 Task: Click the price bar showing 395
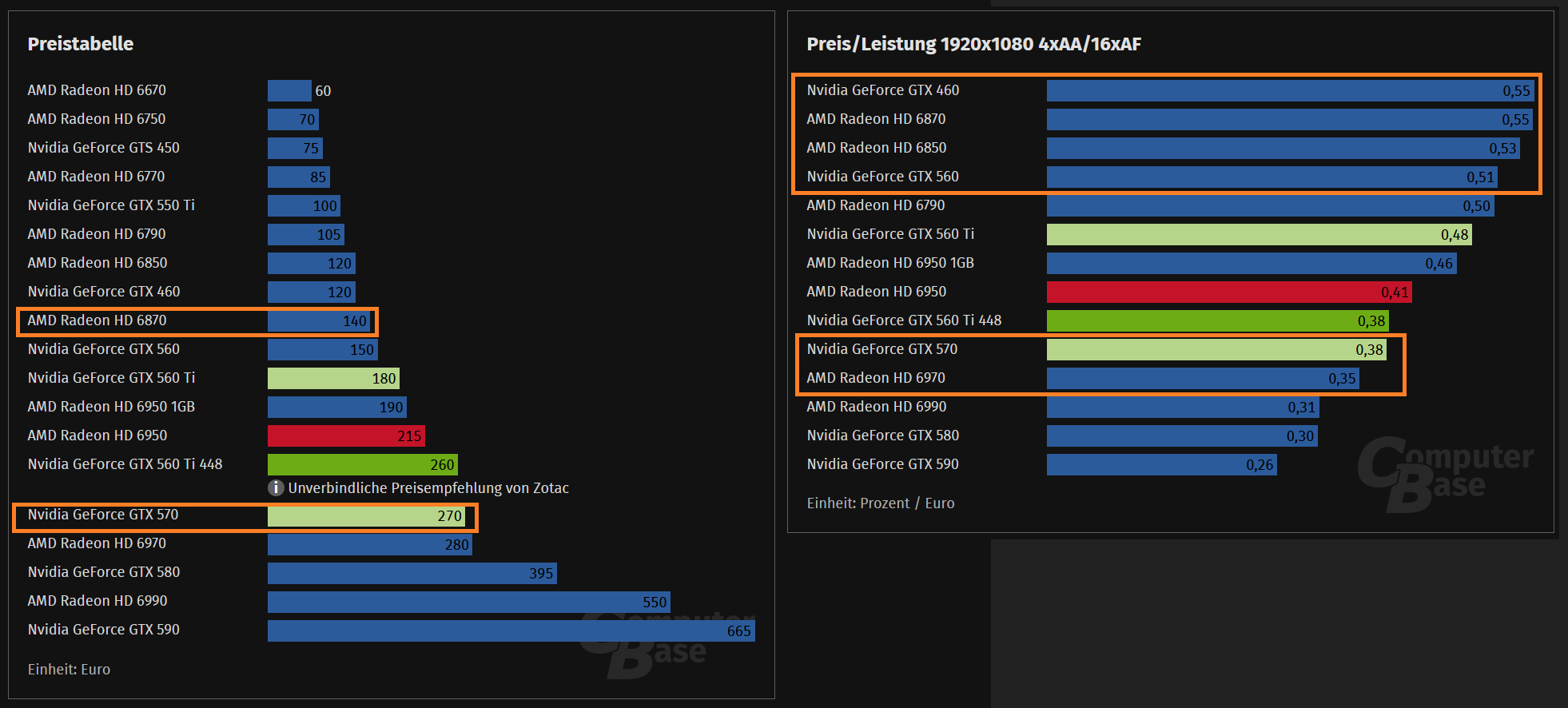point(412,573)
